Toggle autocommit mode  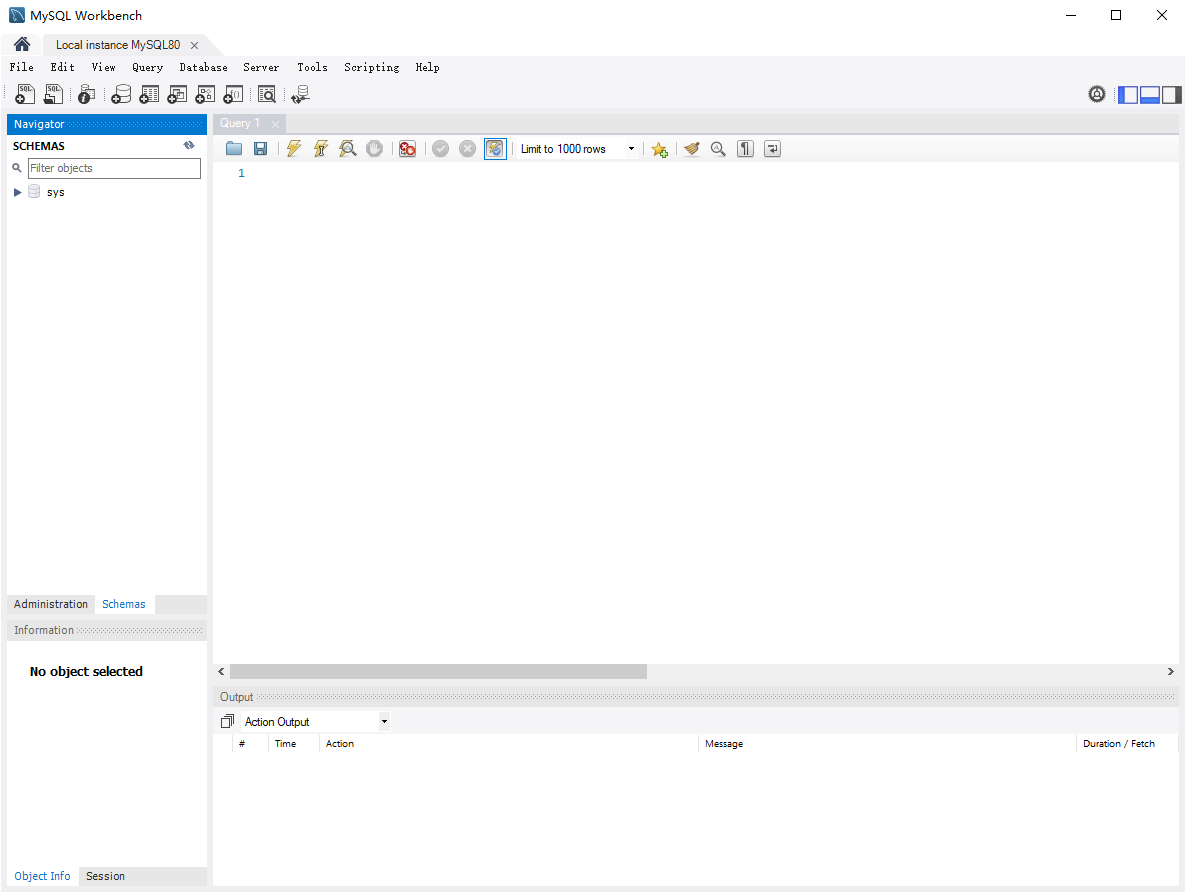click(495, 149)
